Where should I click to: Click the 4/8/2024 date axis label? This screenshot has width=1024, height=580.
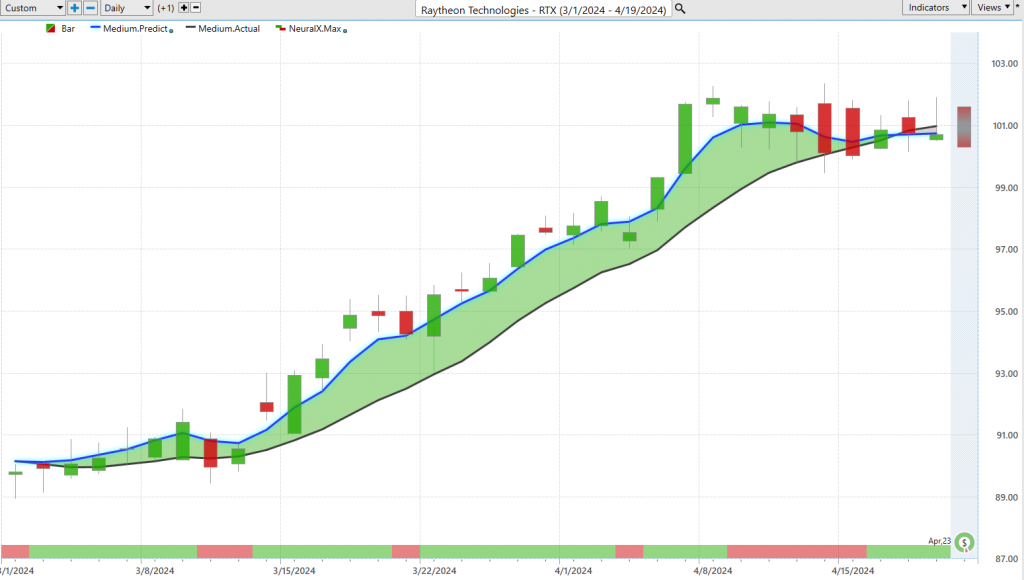point(712,571)
